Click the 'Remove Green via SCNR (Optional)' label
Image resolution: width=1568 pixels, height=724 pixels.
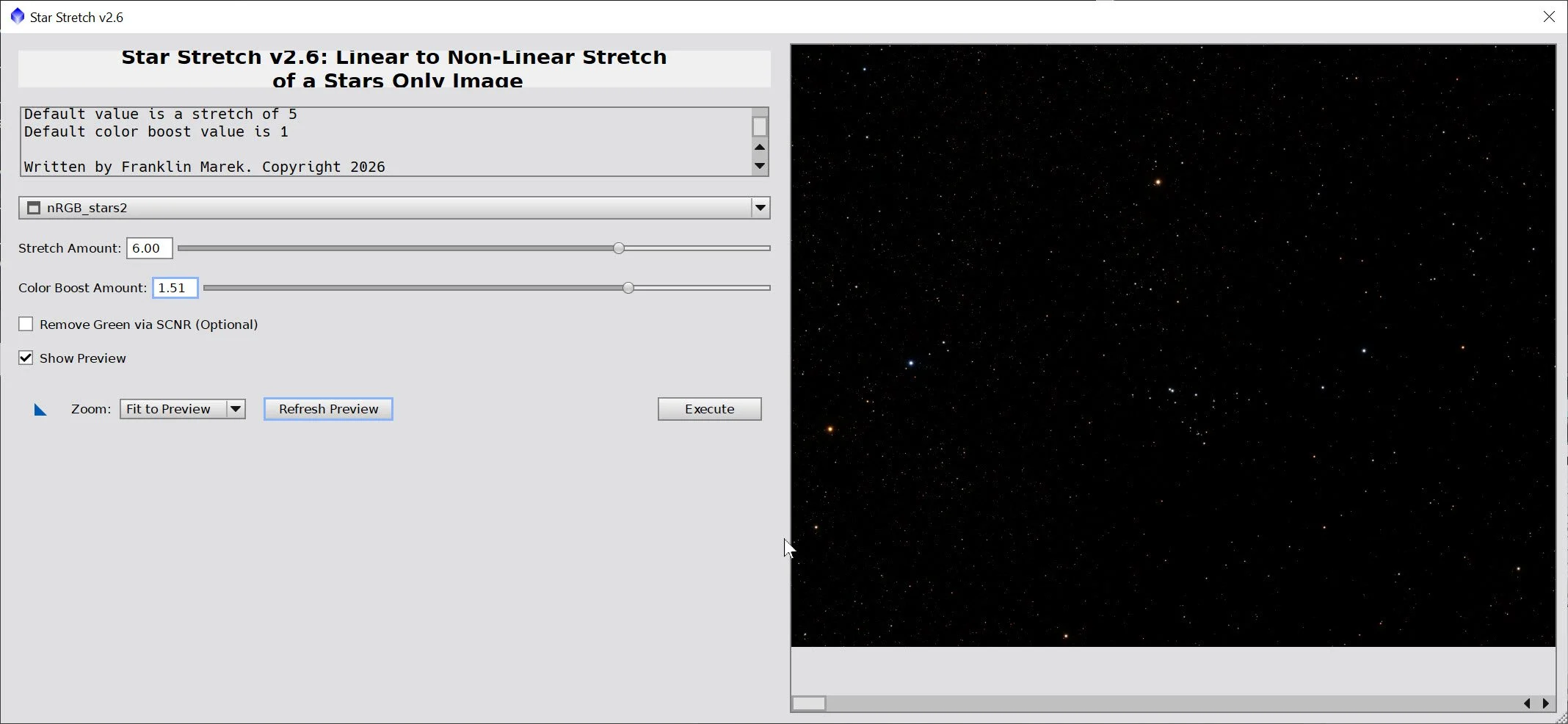149,325
